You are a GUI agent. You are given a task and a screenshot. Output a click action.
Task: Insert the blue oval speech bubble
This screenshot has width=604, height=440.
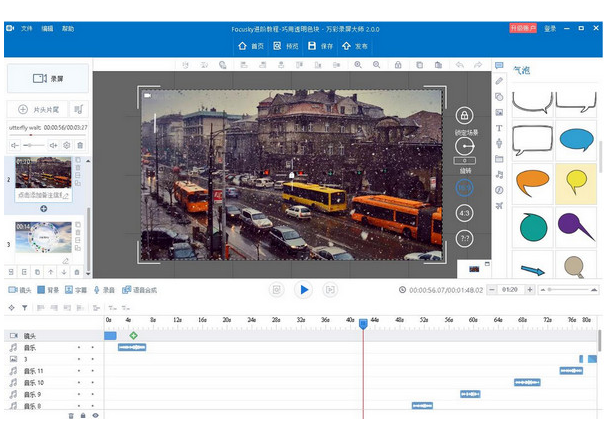point(576,140)
